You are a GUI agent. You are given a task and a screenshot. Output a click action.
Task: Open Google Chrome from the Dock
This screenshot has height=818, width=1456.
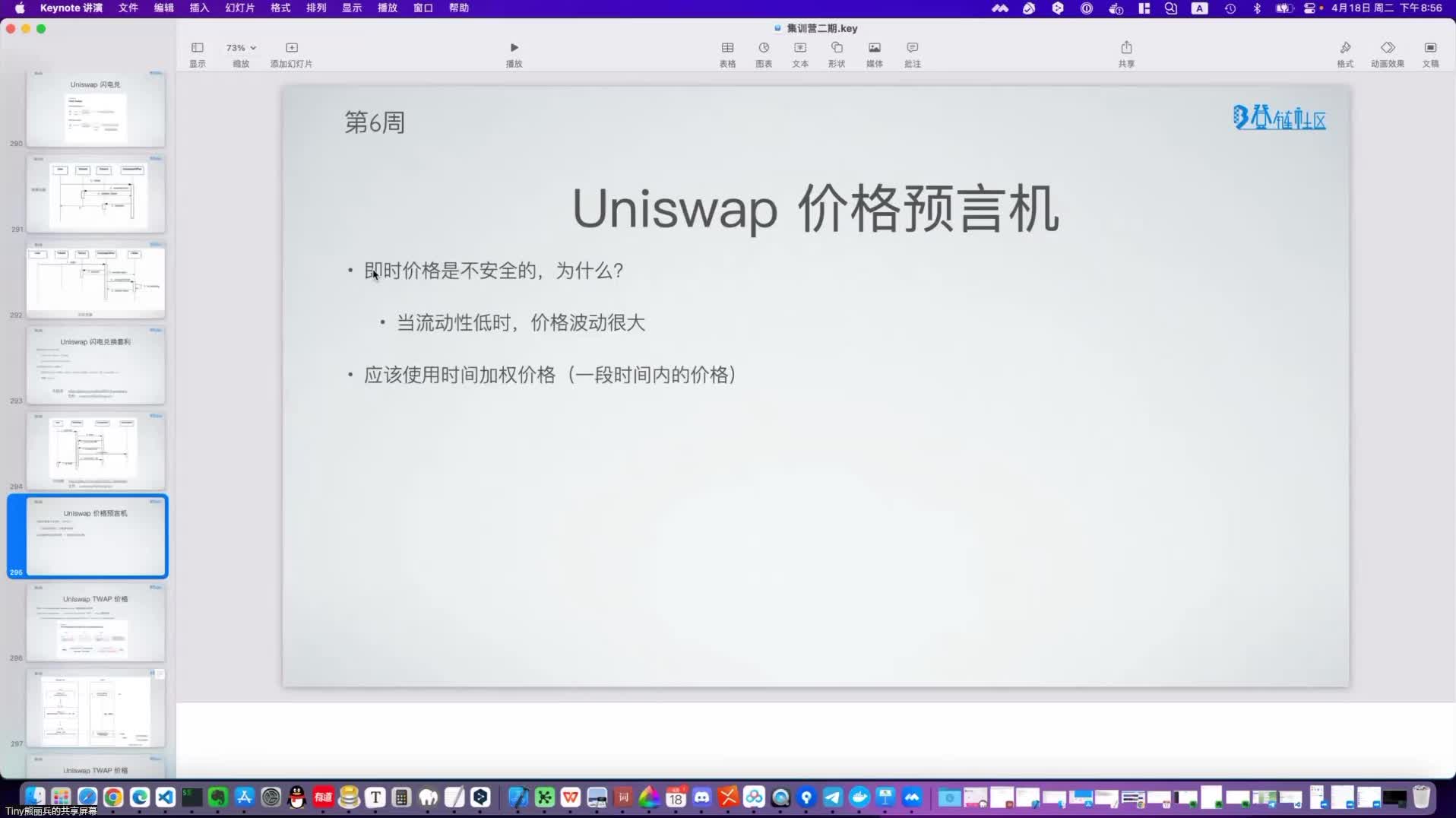113,797
